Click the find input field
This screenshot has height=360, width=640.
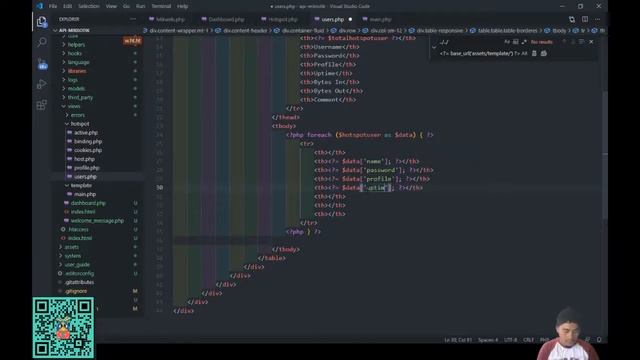[x=471, y=42]
